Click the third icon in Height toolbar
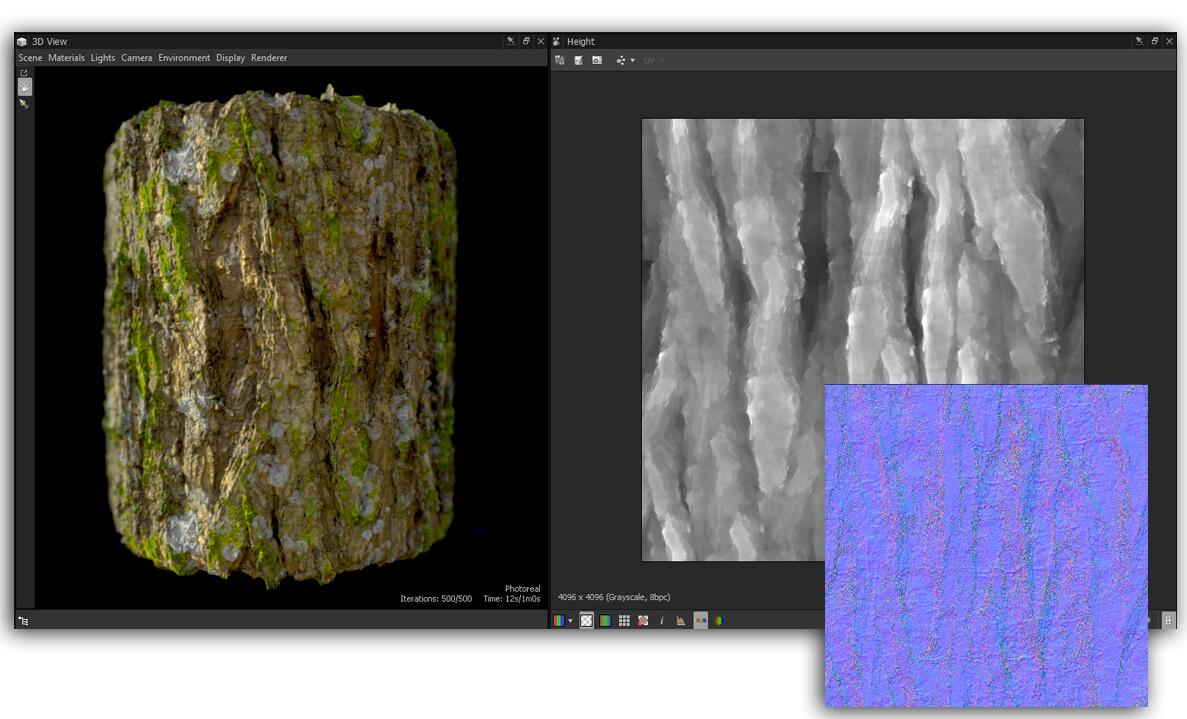 [597, 61]
